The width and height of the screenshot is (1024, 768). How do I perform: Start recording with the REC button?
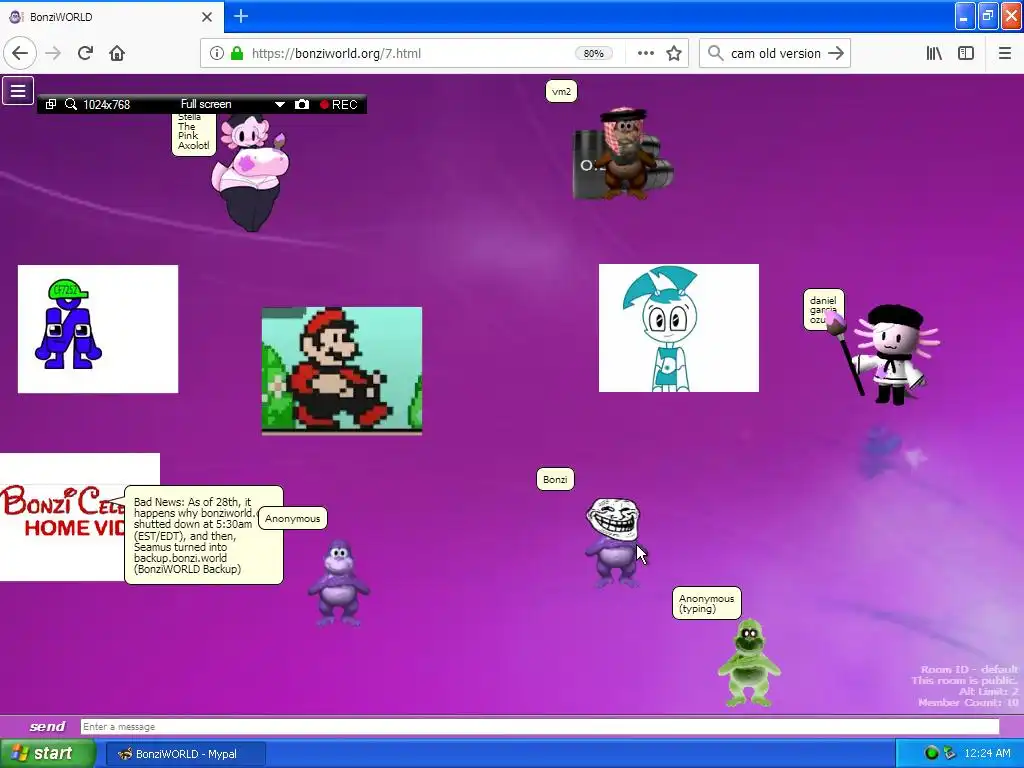[339, 104]
